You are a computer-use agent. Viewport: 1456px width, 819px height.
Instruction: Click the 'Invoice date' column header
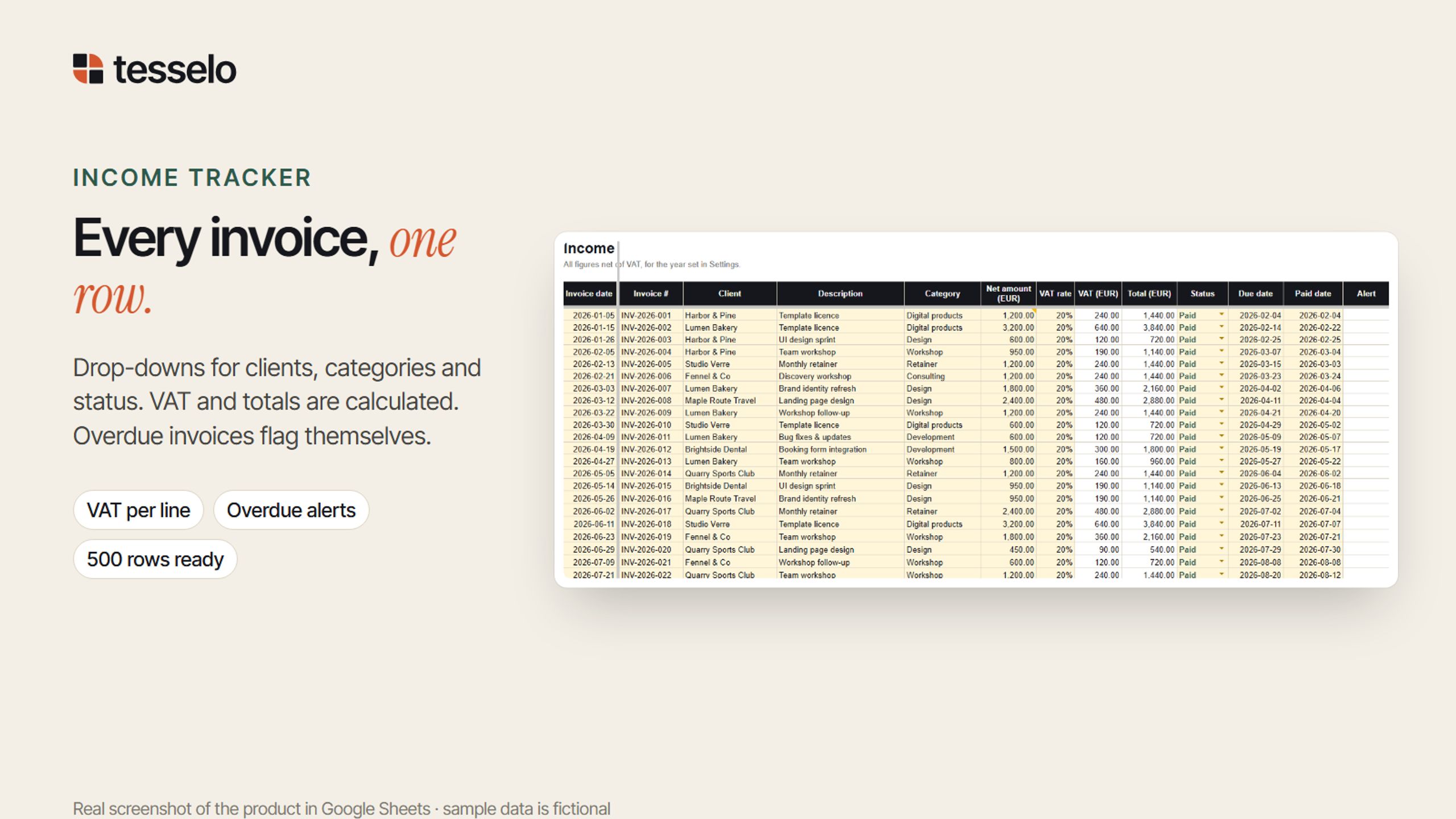click(589, 293)
